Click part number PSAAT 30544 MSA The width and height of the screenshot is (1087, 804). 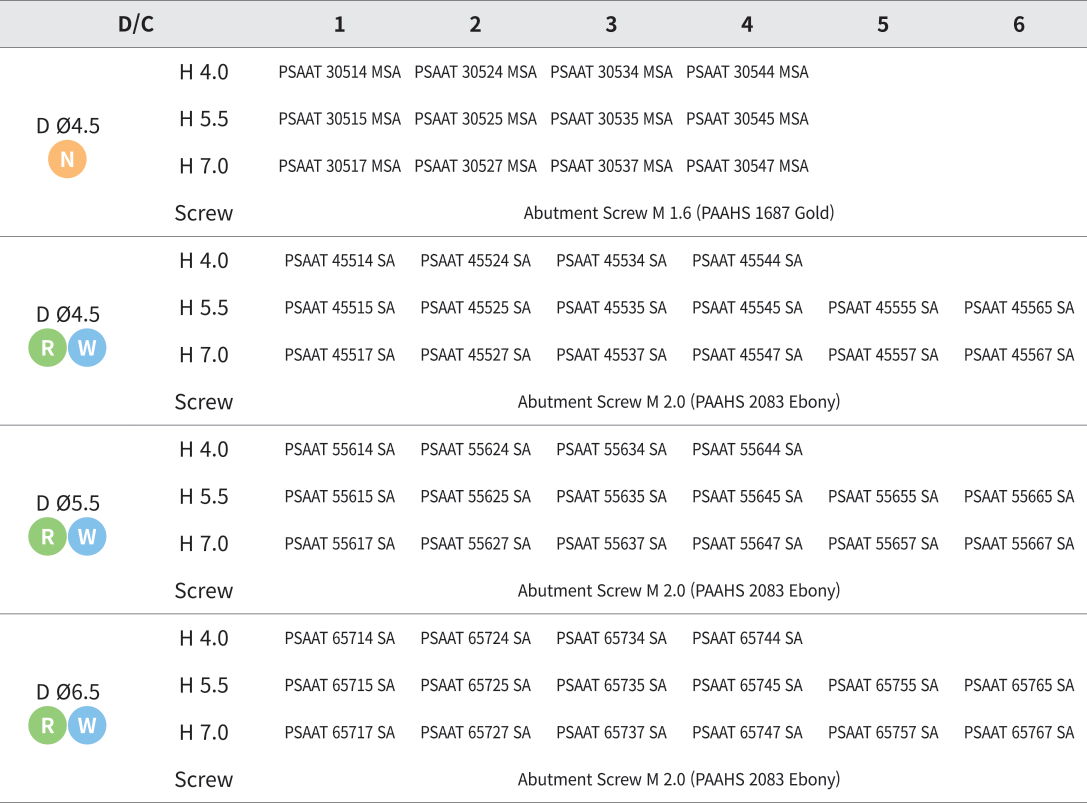747,72
